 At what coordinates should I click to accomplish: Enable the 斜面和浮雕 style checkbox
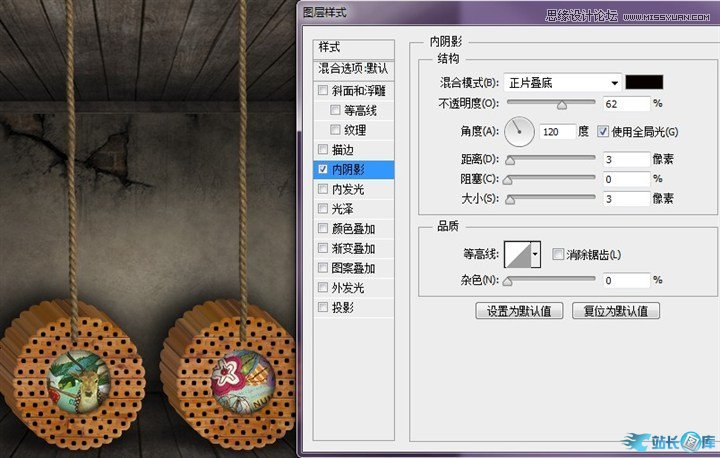tap(322, 91)
